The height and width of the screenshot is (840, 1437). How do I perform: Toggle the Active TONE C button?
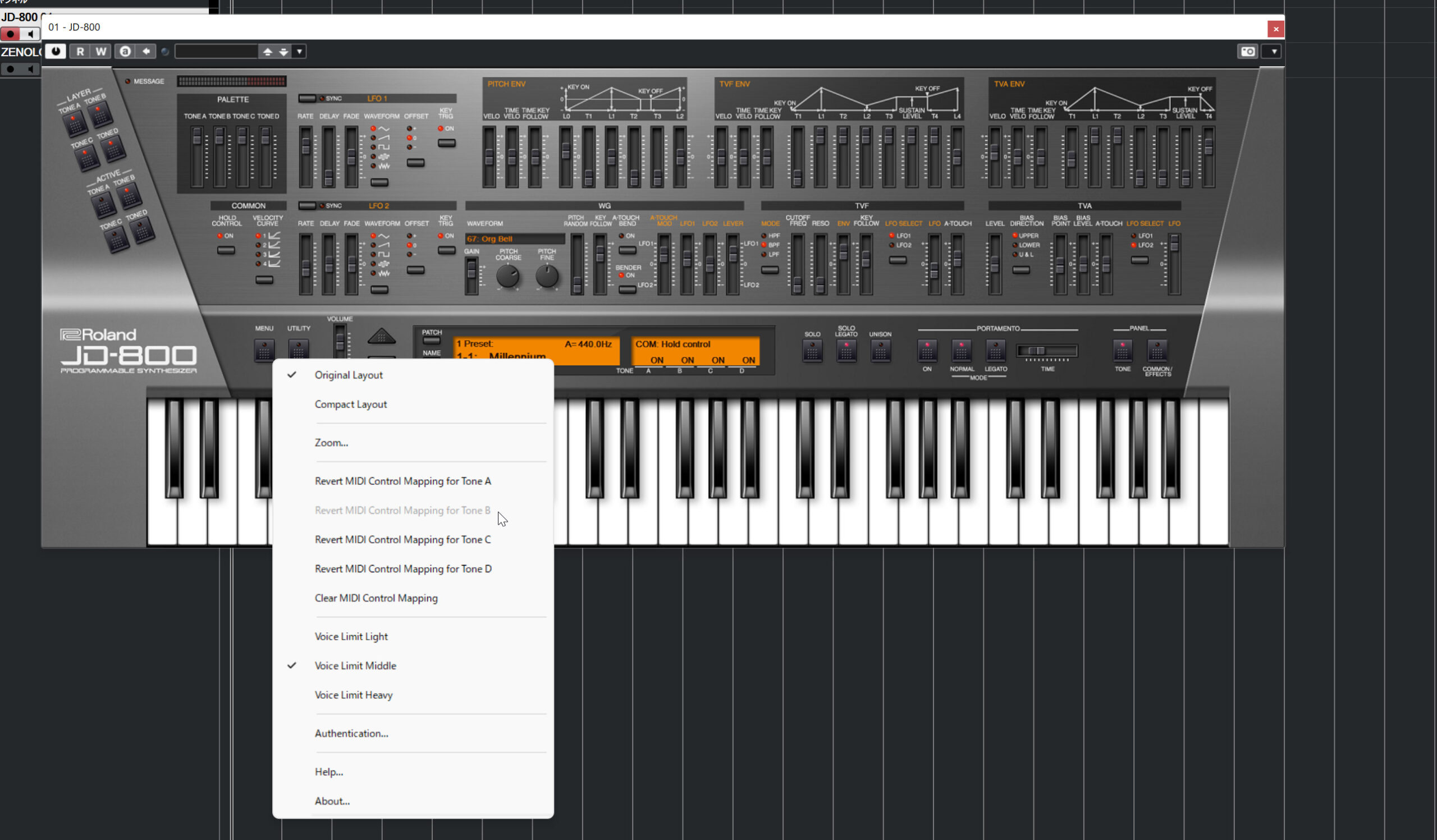pyautogui.click(x=116, y=239)
